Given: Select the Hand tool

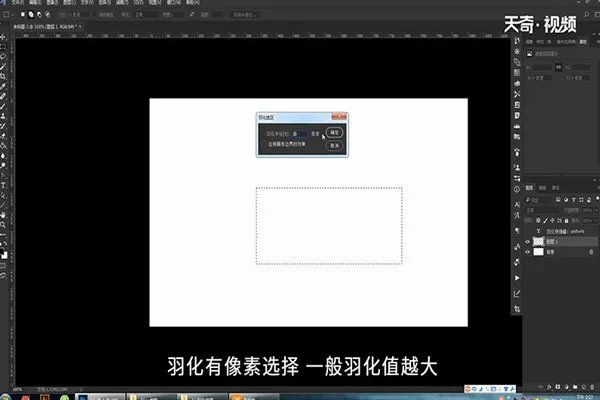Looking at the screenshot, I should point(3,215).
